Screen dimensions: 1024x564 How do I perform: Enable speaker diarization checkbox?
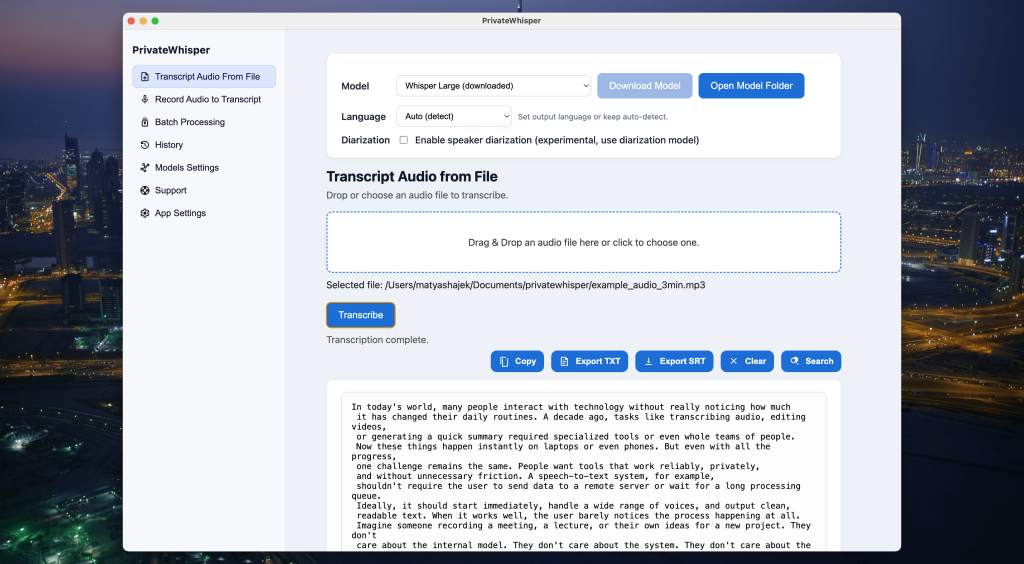[x=404, y=140]
